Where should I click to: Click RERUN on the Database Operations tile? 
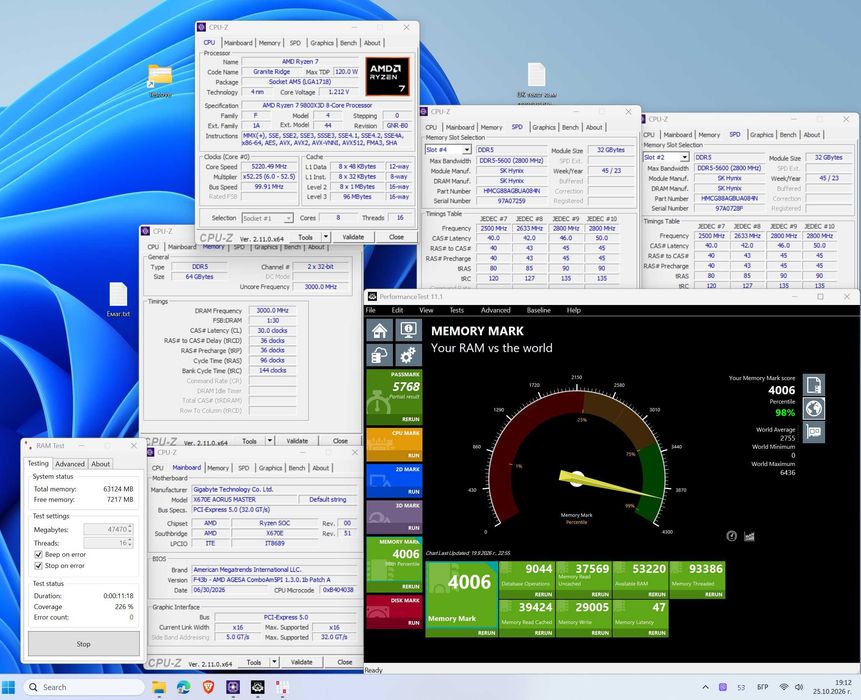coord(543,595)
